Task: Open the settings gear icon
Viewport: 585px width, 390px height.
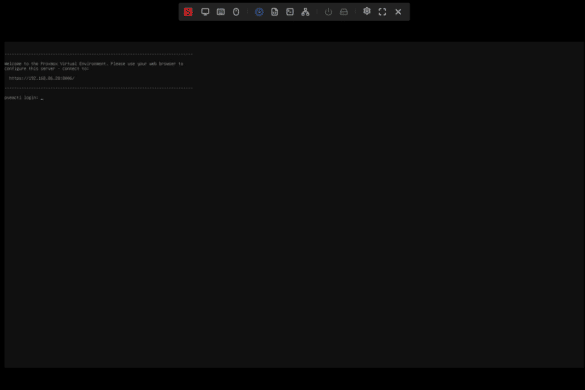Action: pyautogui.click(x=367, y=11)
